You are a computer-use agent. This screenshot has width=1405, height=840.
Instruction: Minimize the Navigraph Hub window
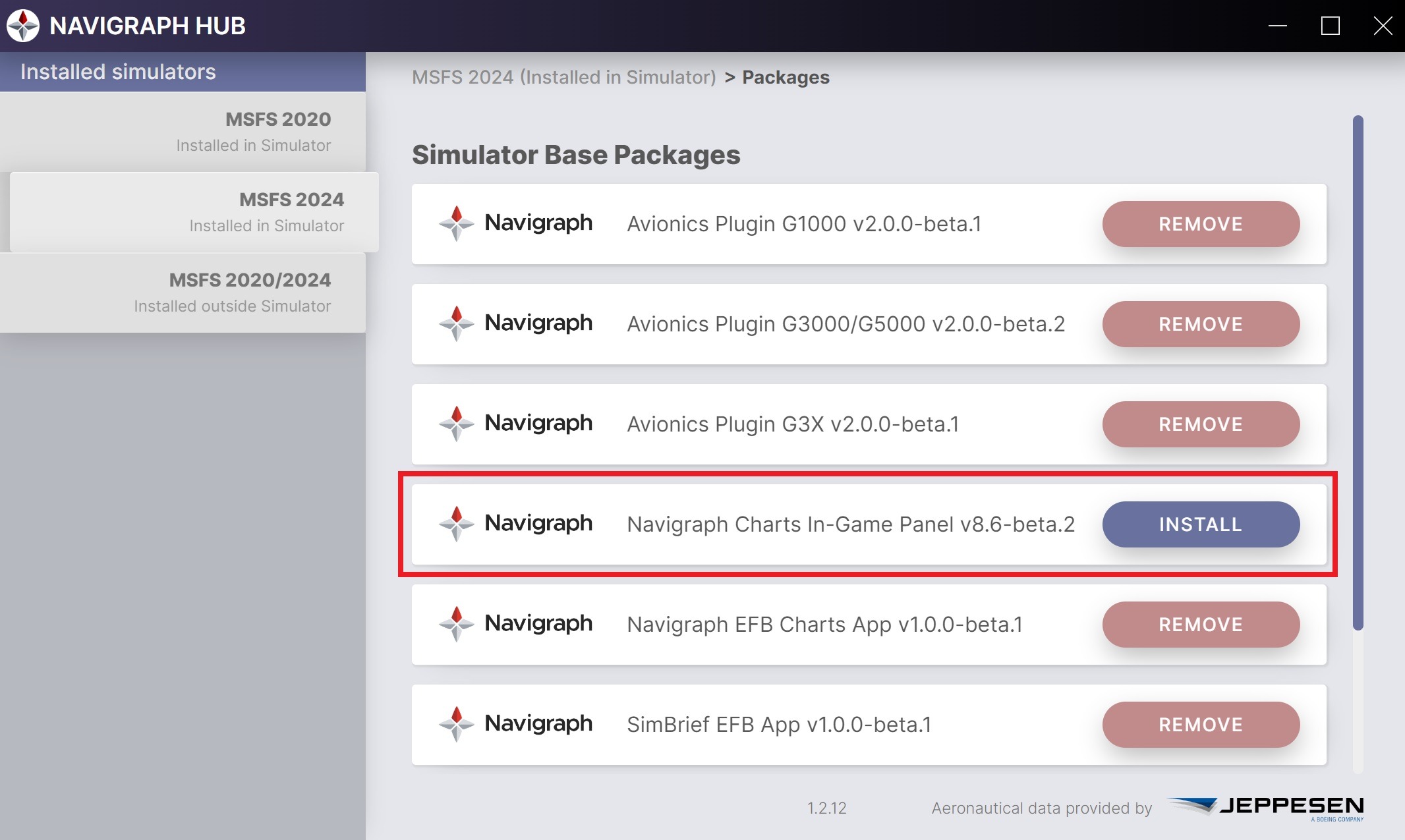tap(1278, 26)
